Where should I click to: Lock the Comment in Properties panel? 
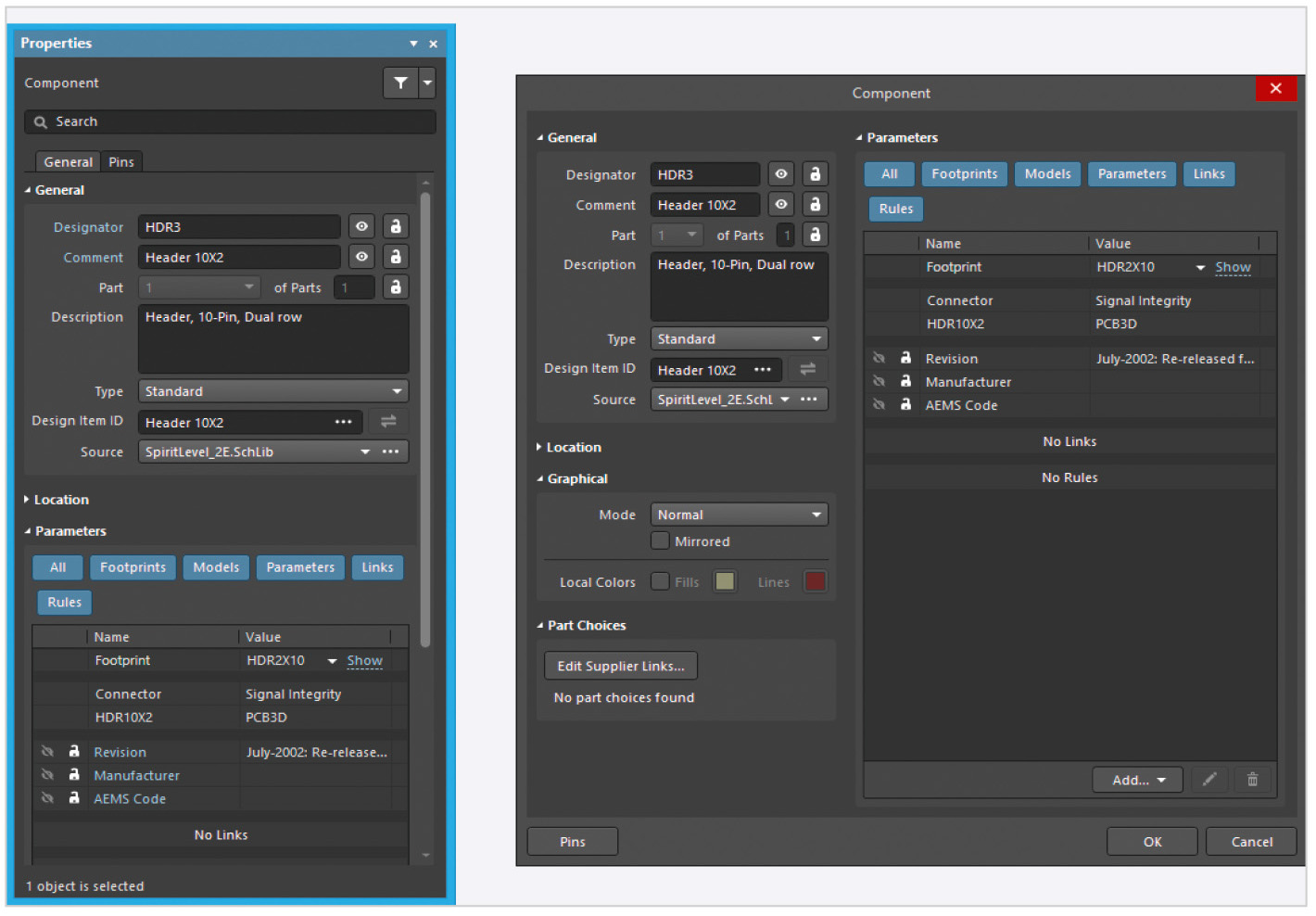point(396,257)
